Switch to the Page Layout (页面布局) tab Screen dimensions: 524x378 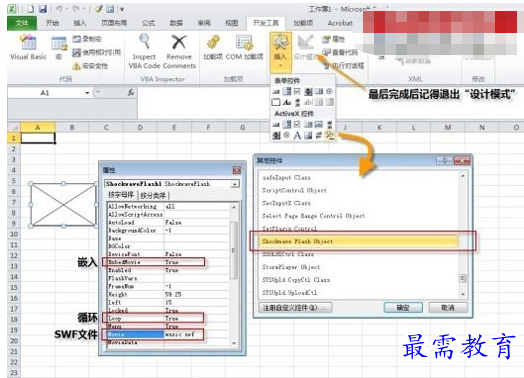[114, 23]
